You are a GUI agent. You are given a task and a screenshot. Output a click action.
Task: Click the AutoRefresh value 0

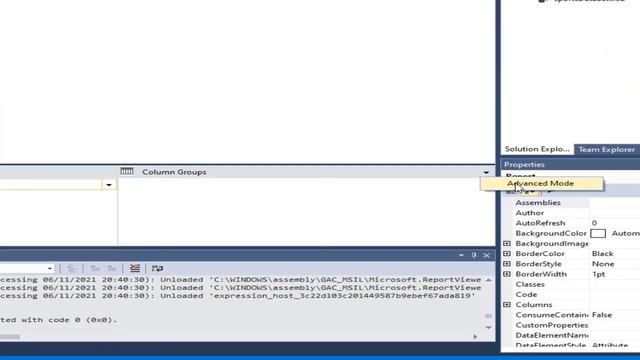(594, 223)
